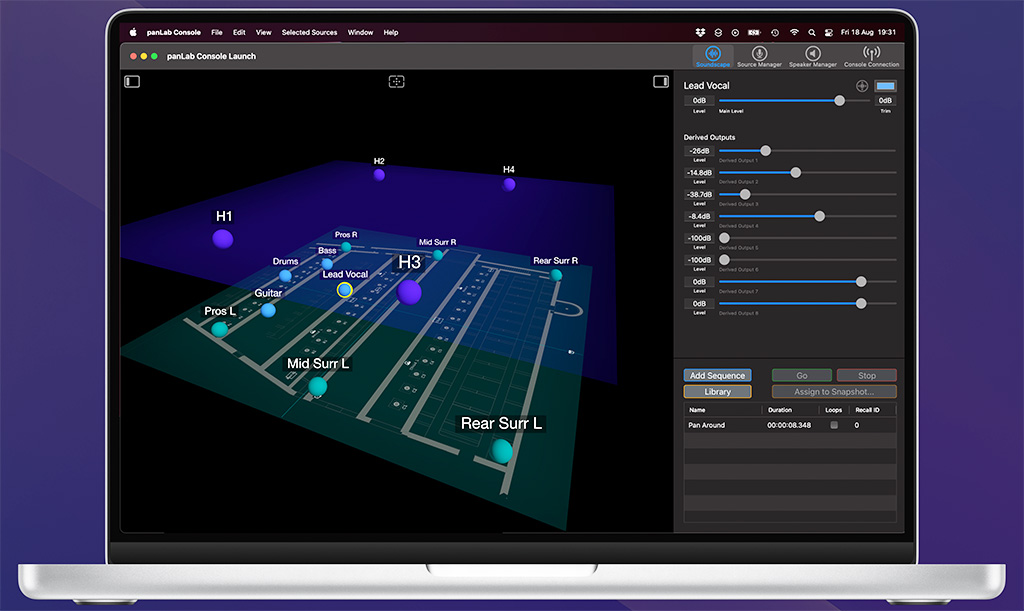Screen dimensions: 1024x611
Task: Open the sequence Library
Action: point(717,392)
